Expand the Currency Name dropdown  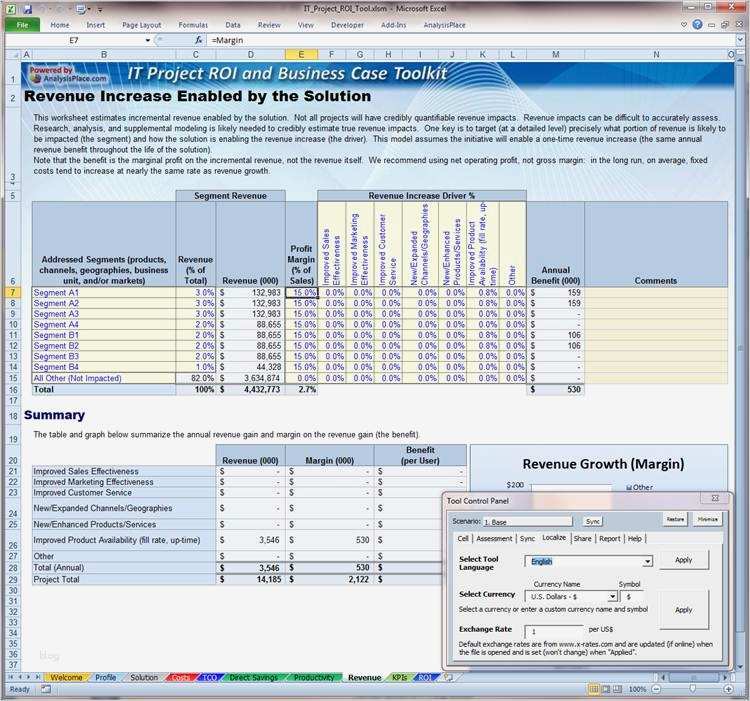tap(612, 596)
